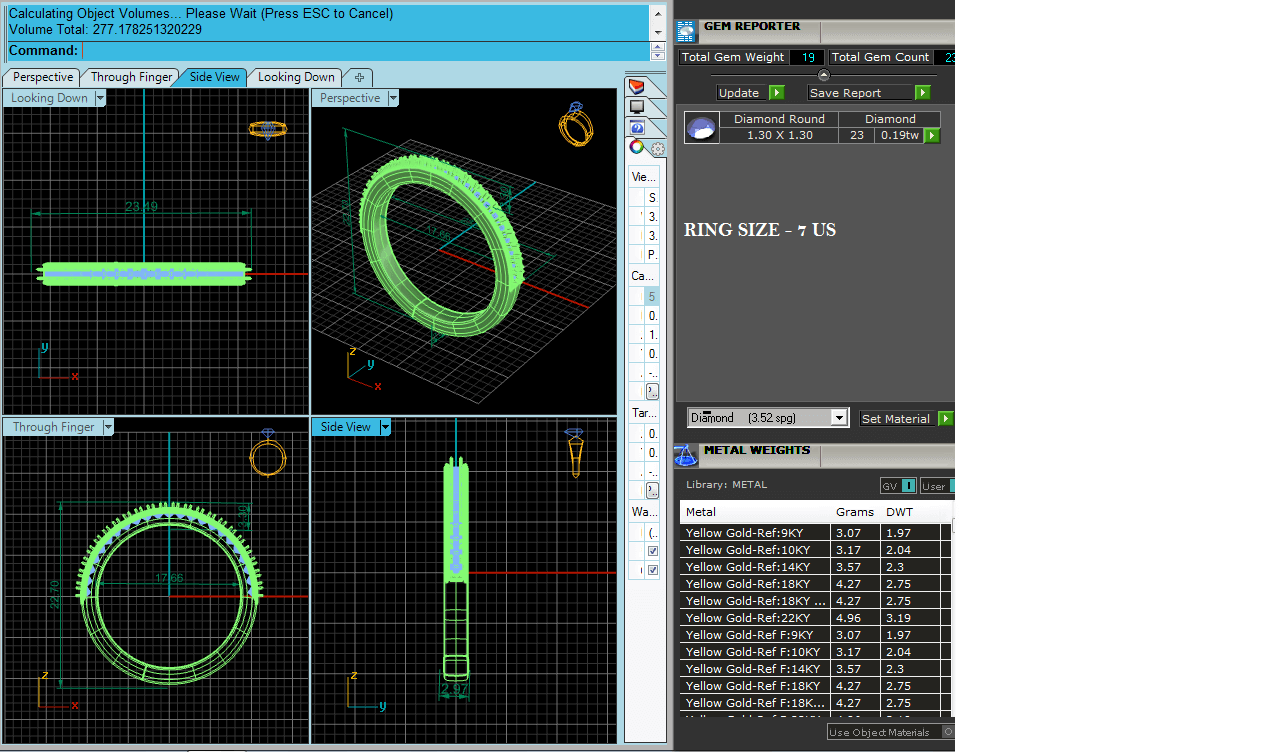Click the Update button
The height and width of the screenshot is (752, 1274).
(x=741, y=93)
